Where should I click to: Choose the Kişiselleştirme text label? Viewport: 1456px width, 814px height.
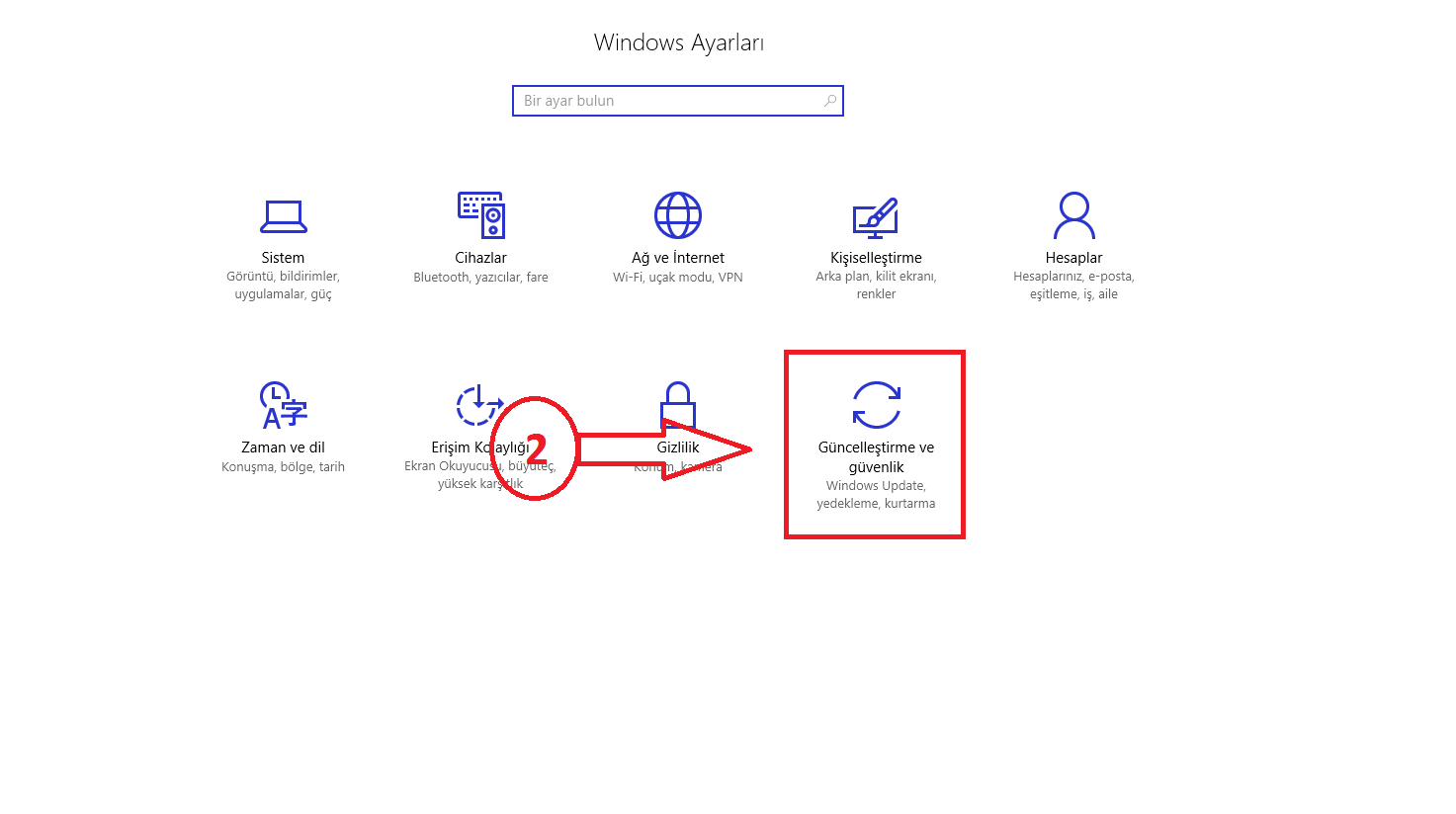pyautogui.click(x=876, y=258)
